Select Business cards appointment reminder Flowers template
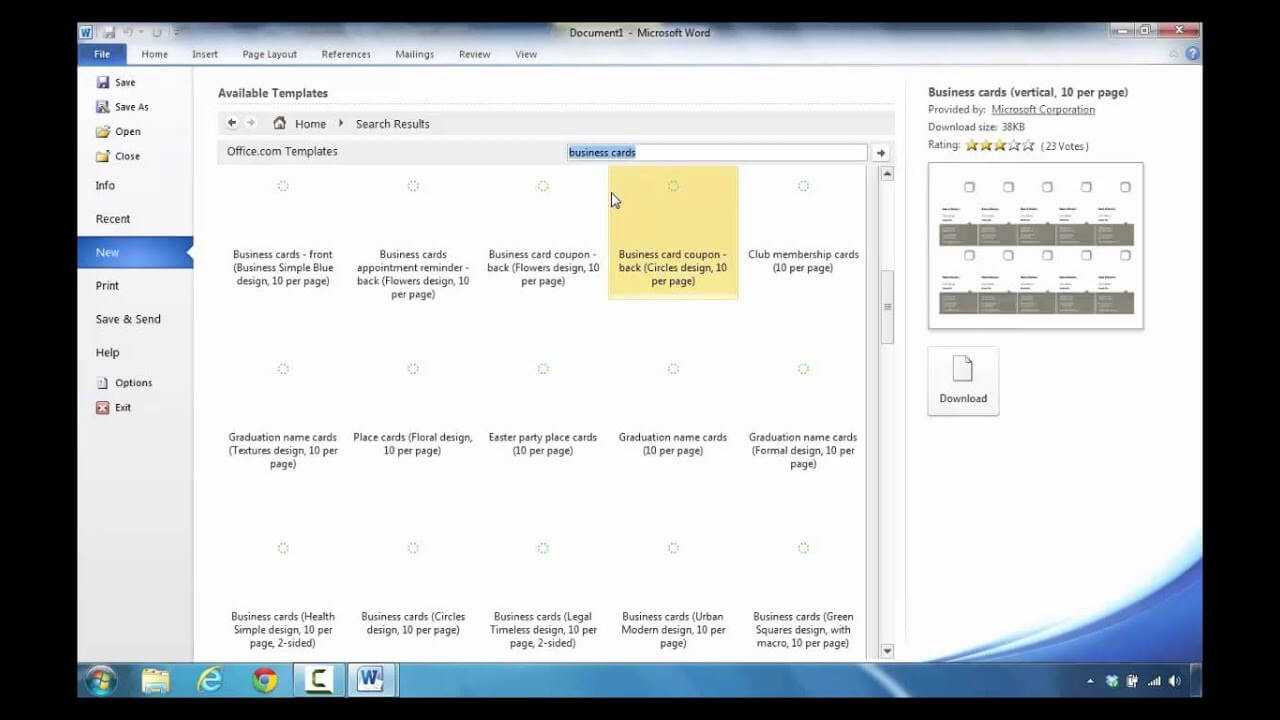 [x=413, y=232]
